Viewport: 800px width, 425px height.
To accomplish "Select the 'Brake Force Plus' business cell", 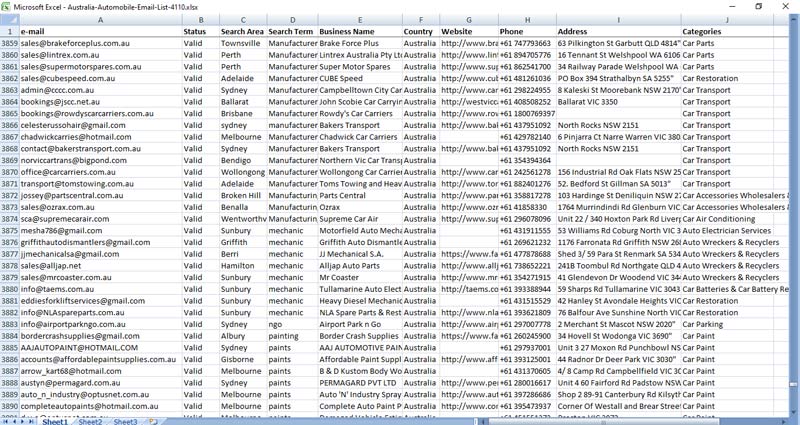I will click(x=360, y=43).
